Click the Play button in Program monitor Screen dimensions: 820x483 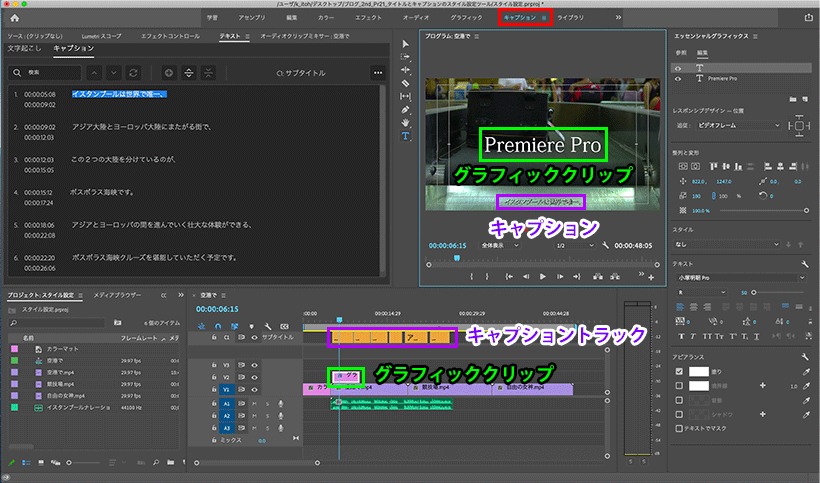click(542, 277)
